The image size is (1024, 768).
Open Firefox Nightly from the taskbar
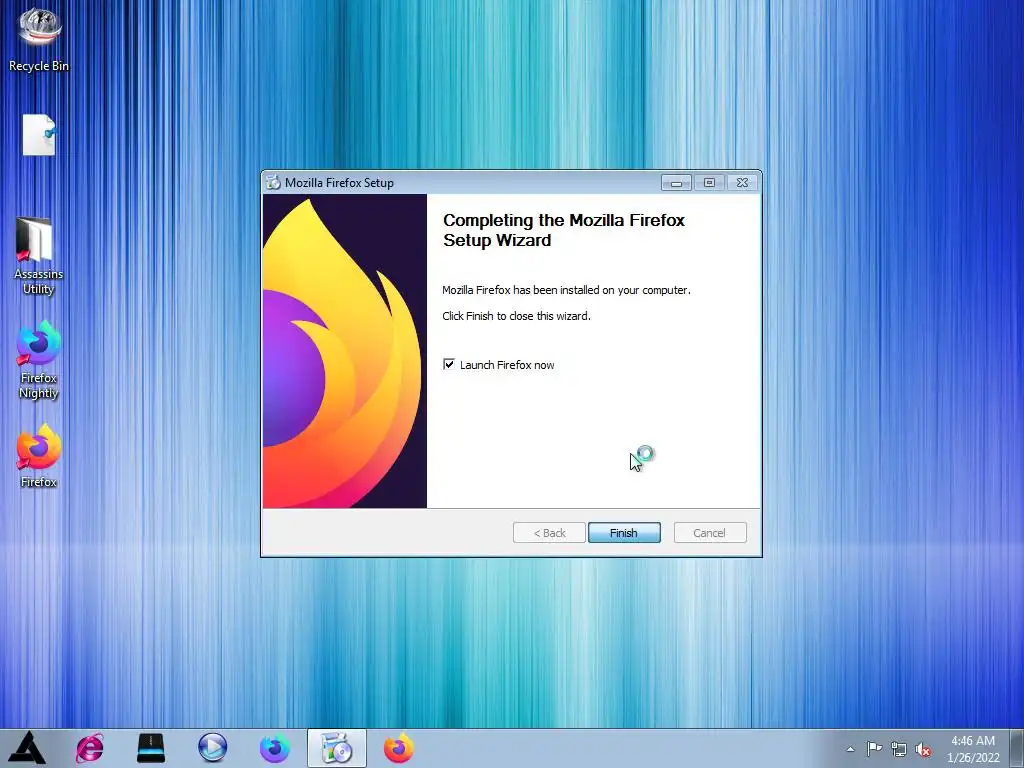click(x=274, y=748)
